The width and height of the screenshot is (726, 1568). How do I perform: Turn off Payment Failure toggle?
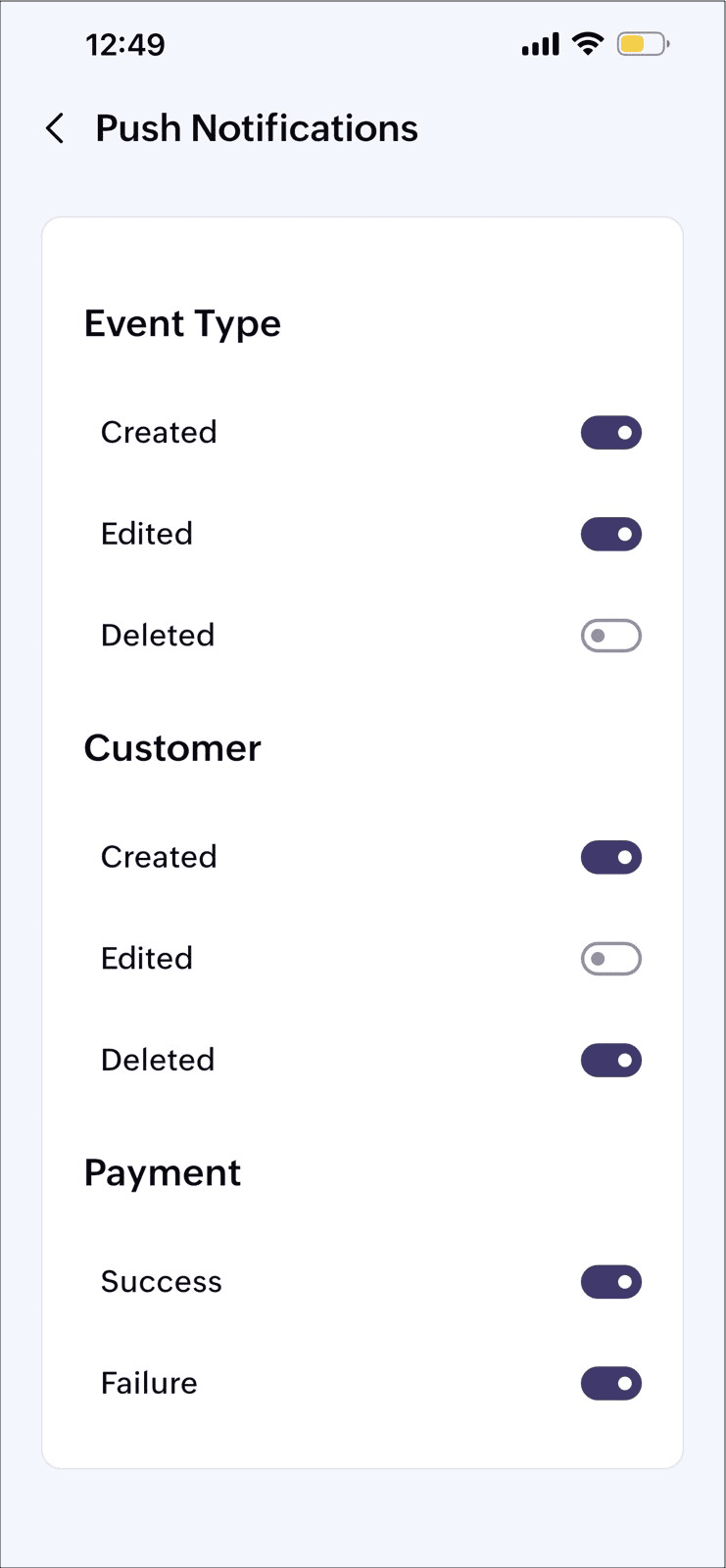click(611, 1384)
